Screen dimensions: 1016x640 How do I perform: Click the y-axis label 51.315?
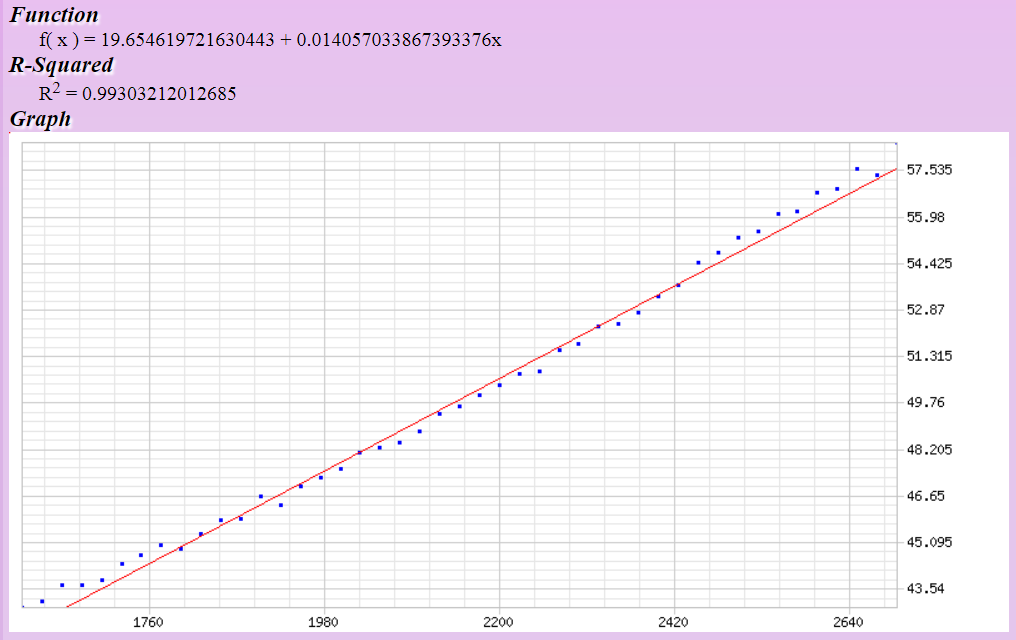[929, 356]
